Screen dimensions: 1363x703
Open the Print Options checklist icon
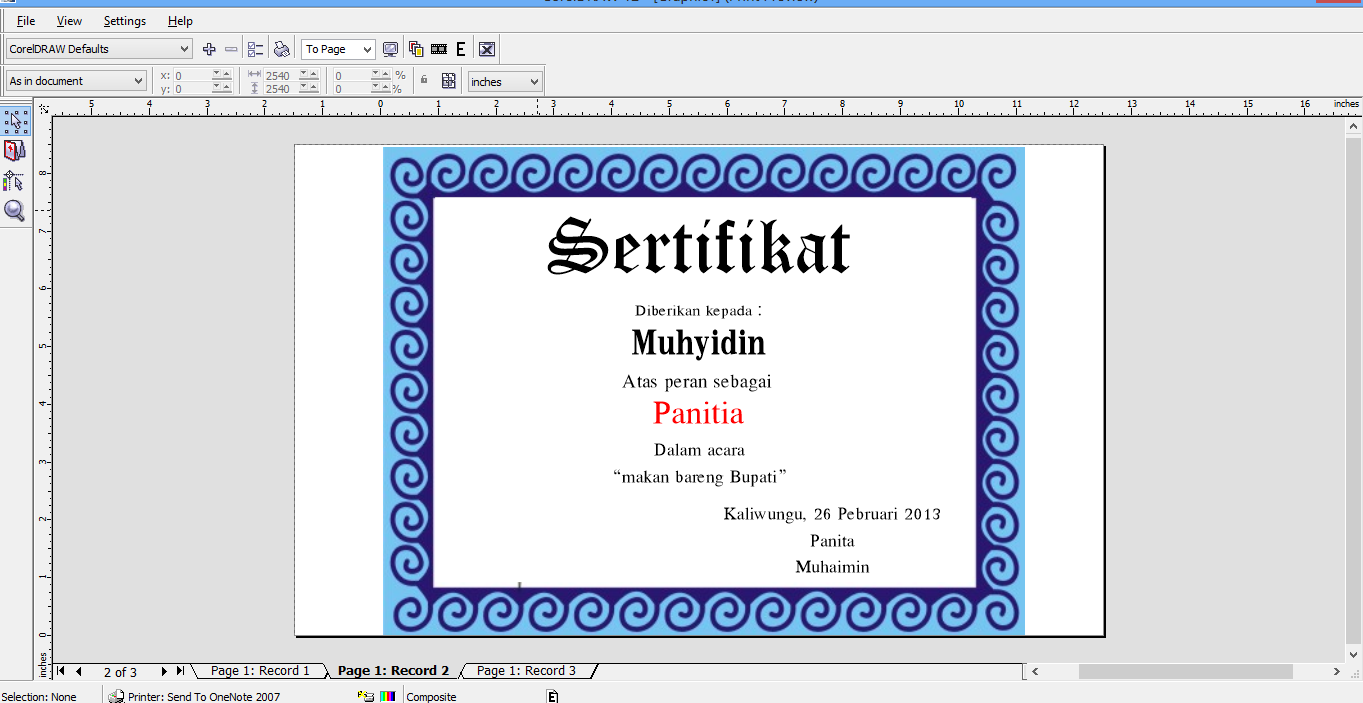[x=255, y=49]
